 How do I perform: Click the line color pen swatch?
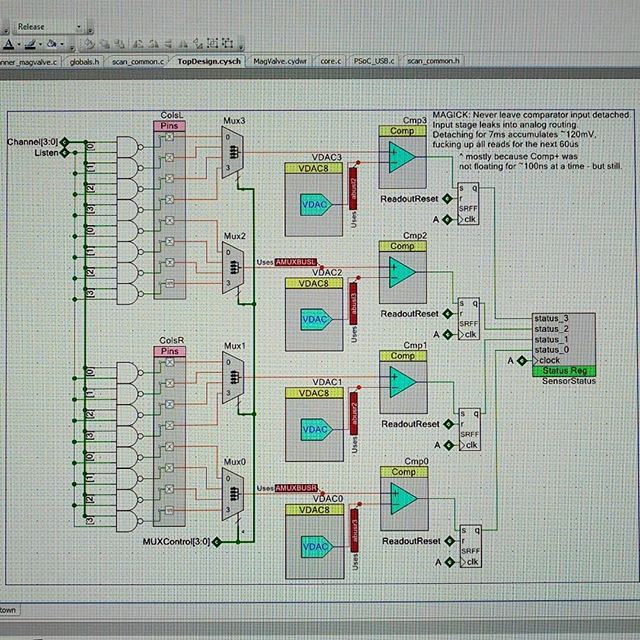[30, 44]
